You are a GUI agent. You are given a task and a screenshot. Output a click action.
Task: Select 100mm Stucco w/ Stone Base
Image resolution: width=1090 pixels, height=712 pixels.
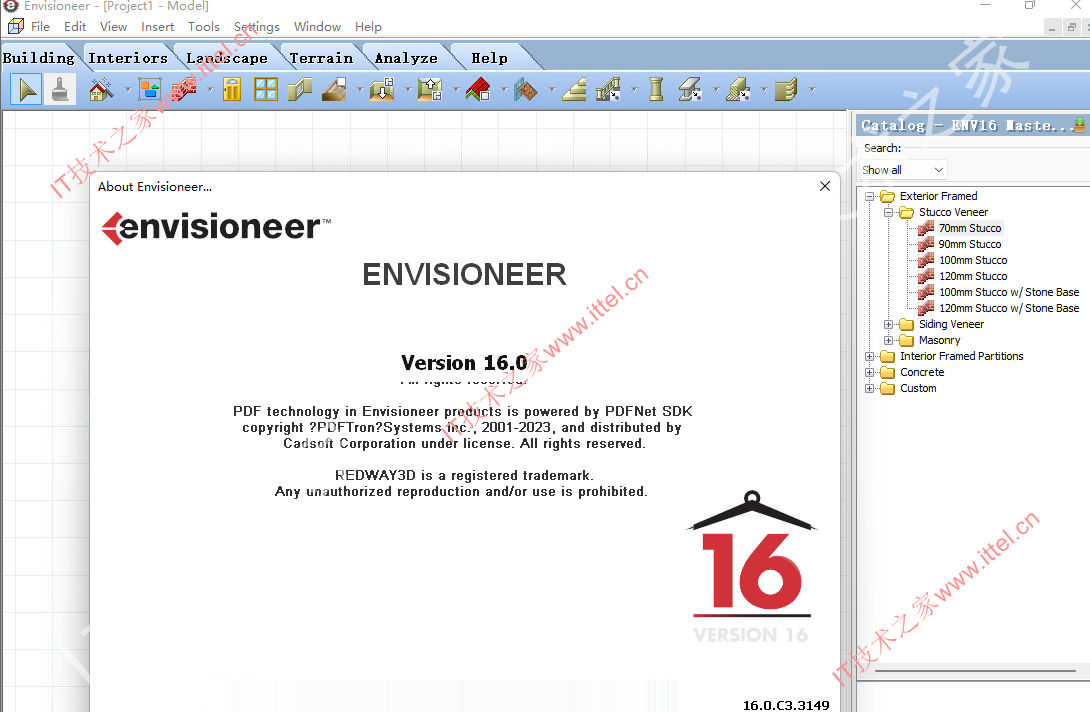(x=1009, y=292)
